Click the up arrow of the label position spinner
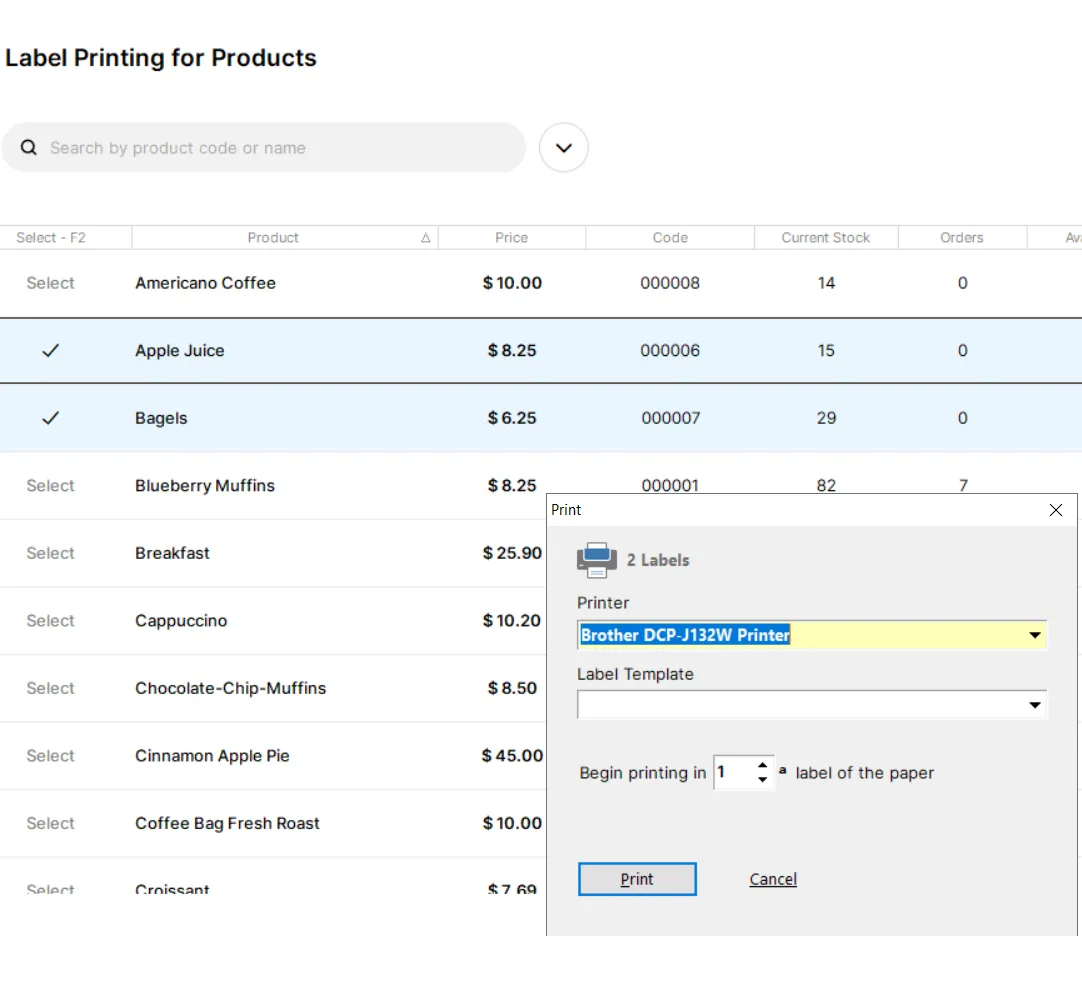The image size is (1082, 995). pos(762,766)
